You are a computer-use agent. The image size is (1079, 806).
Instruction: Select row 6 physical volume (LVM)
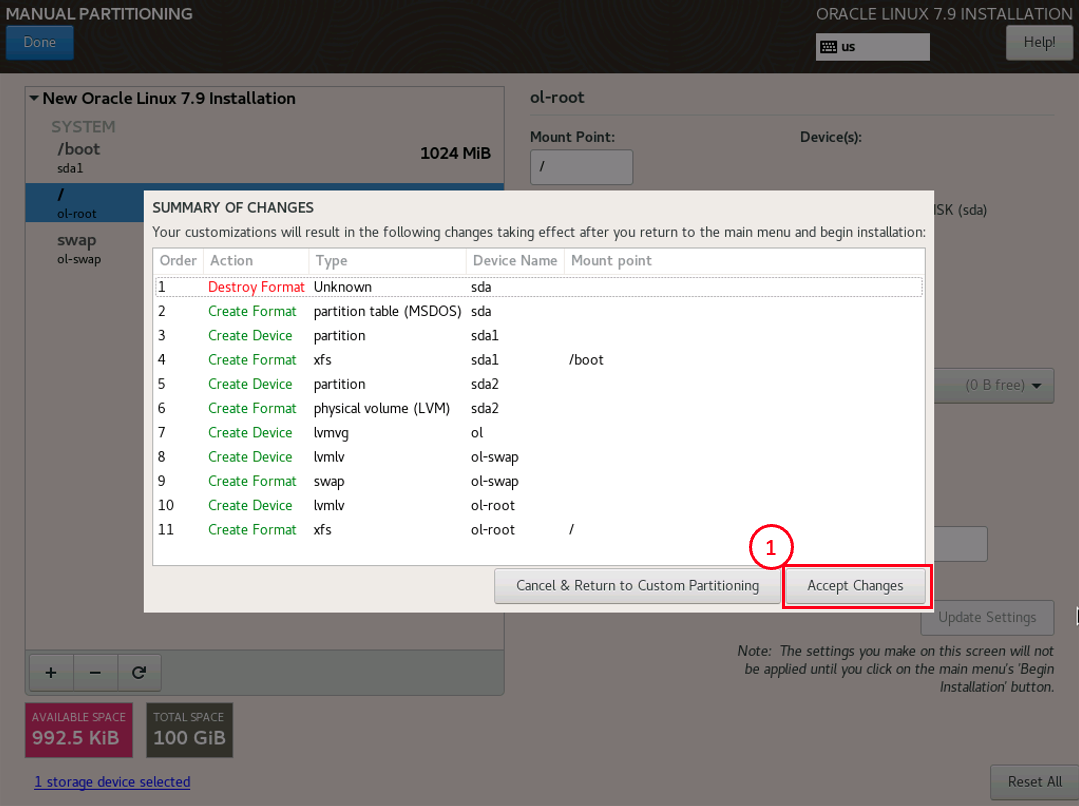pyautogui.click(x=539, y=408)
